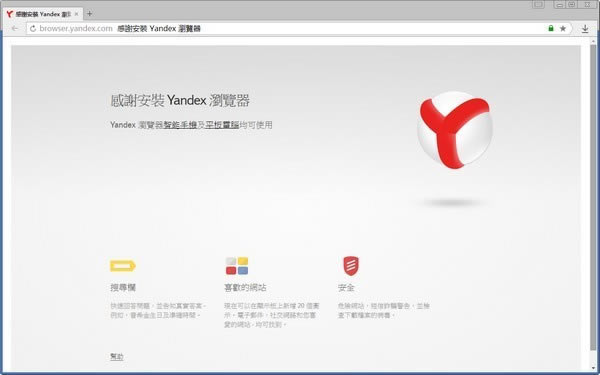Select the 感謝安裝 Yandex tab

click(x=42, y=14)
